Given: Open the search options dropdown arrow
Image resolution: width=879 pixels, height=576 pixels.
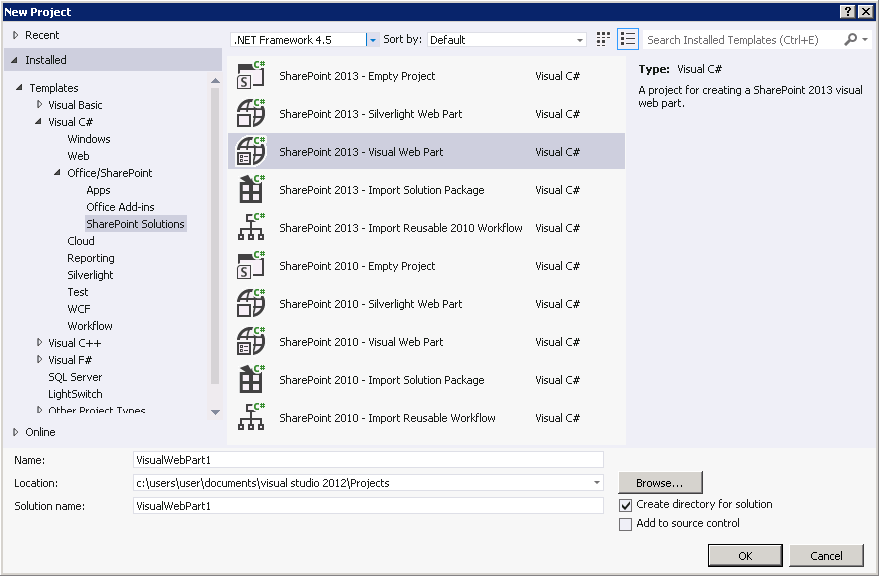Looking at the screenshot, I should coord(865,39).
